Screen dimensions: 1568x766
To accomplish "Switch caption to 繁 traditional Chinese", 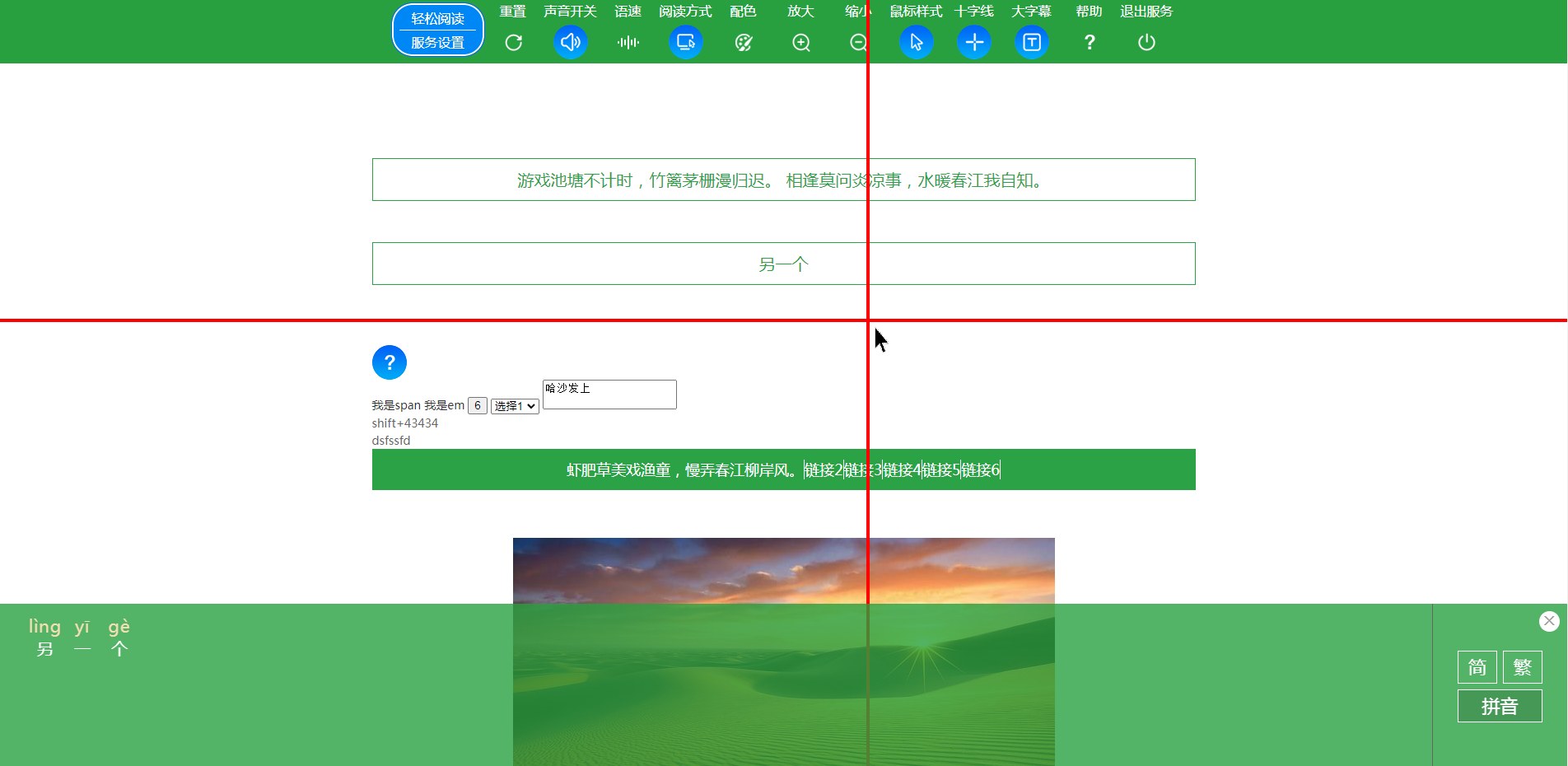I will click(x=1523, y=667).
